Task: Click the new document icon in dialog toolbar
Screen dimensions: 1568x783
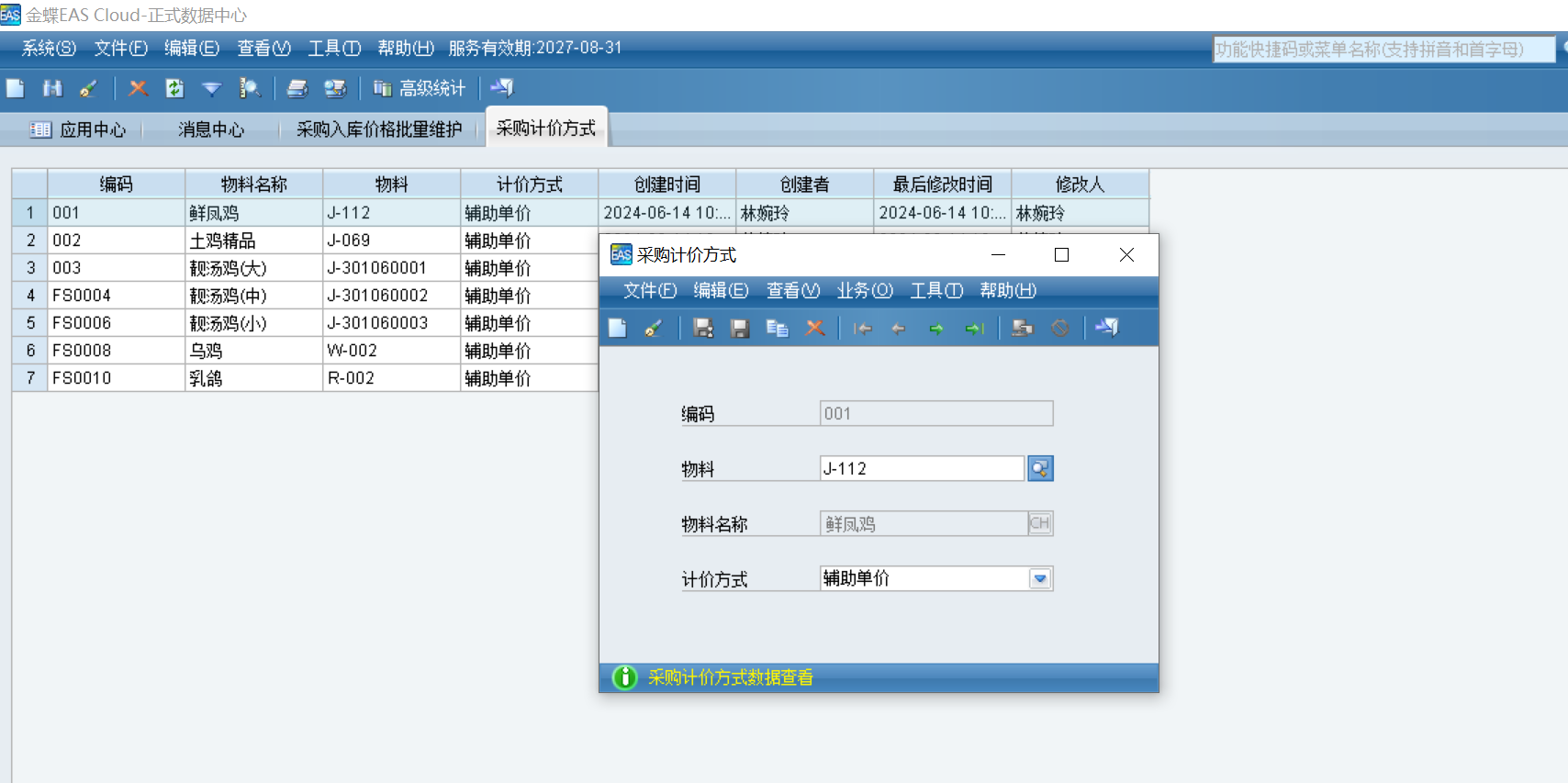Action: (618, 329)
